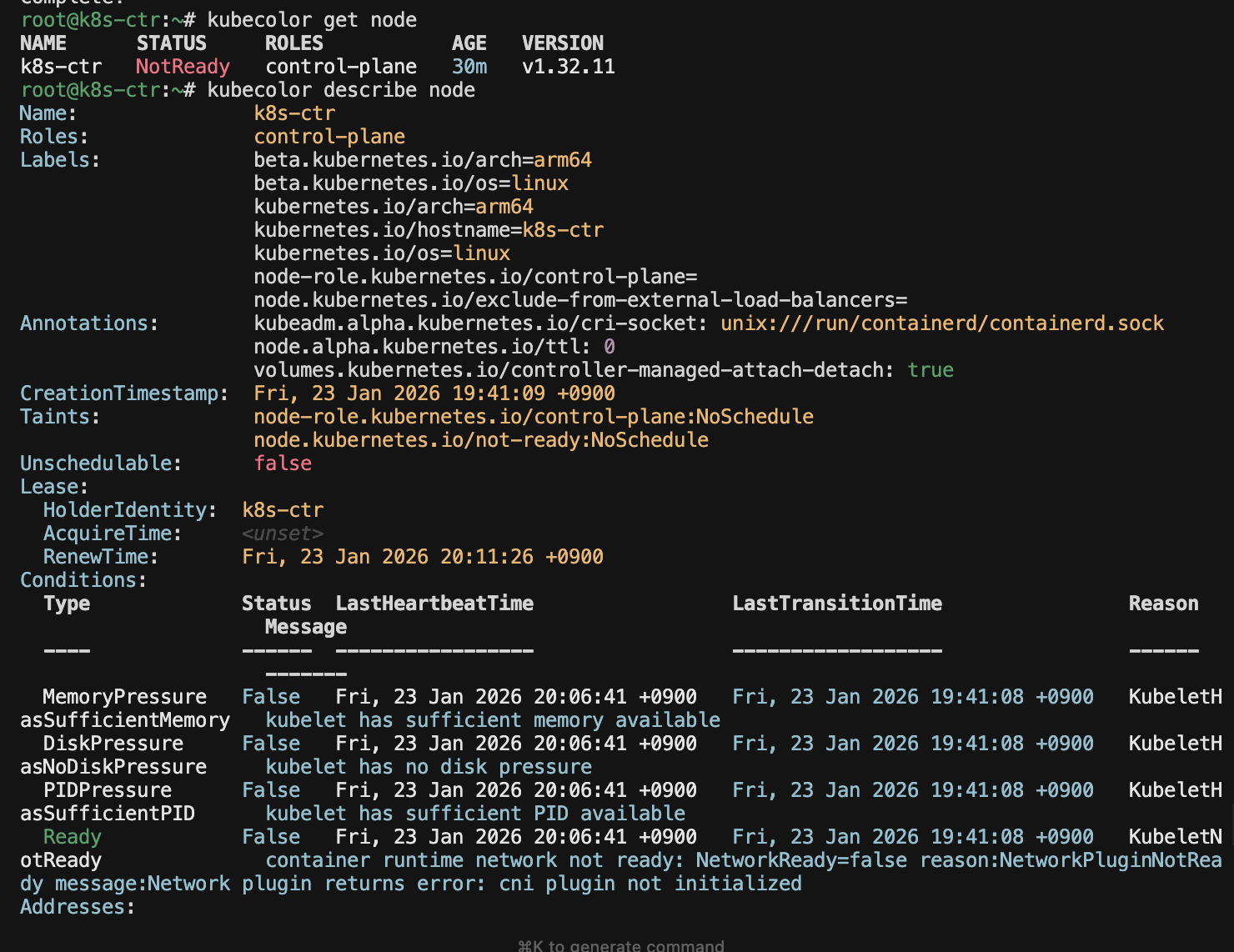This screenshot has width=1234, height=952.
Task: Click the containerd.sock unix socket path
Action: pyautogui.click(x=941, y=323)
